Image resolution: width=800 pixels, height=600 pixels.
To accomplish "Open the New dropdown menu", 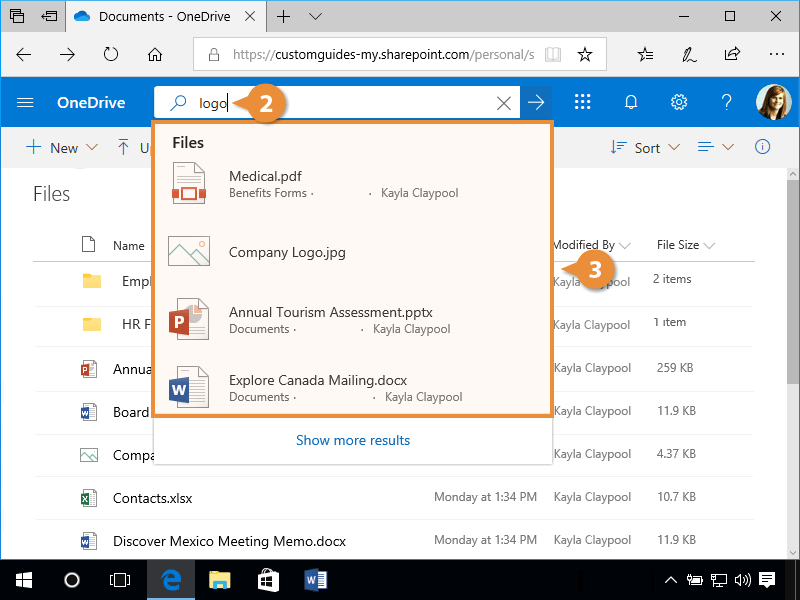I will click(x=61, y=148).
